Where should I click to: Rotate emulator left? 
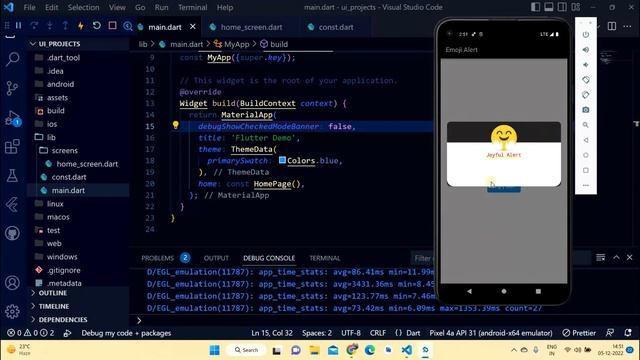586,80
